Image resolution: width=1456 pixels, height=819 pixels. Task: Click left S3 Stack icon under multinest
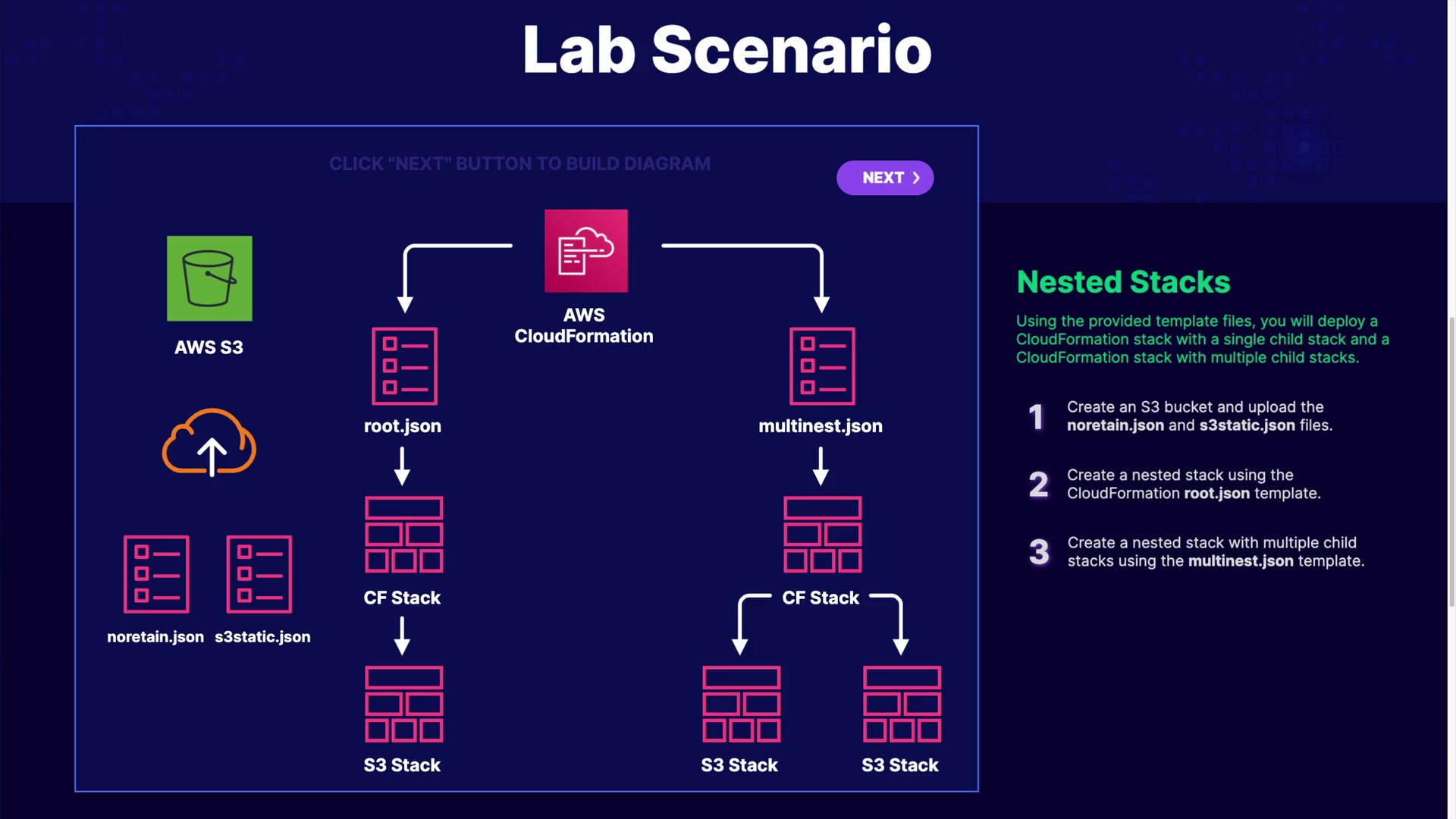741,704
